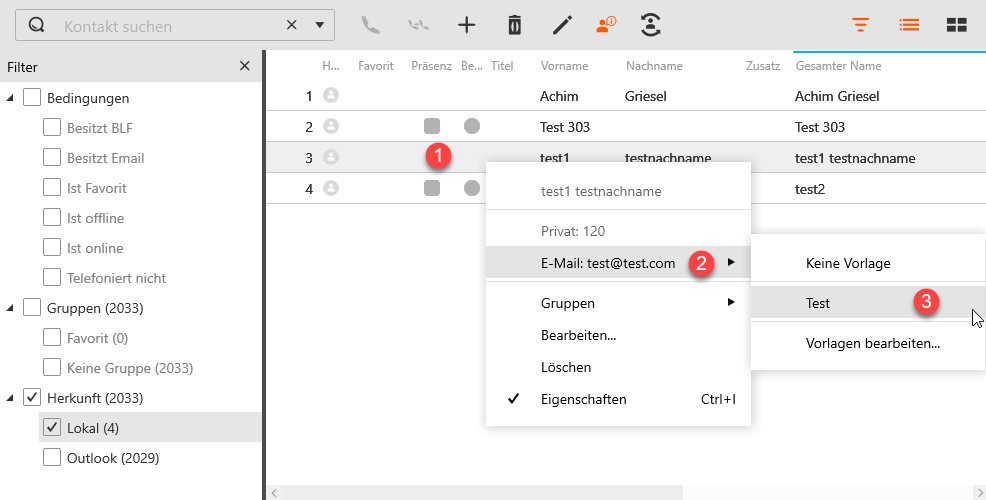986x500 pixels.
Task: Uncheck the Lokal (4) checkbox
Action: [52, 428]
